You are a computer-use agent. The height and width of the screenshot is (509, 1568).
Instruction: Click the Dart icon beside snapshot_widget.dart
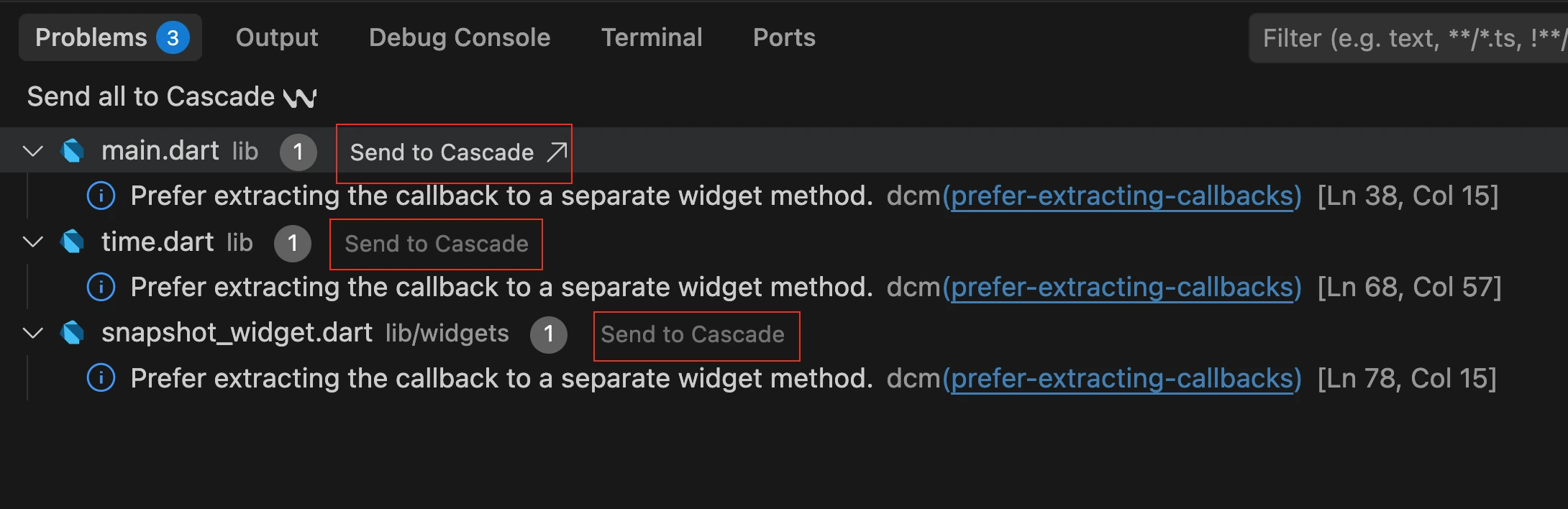[x=73, y=333]
